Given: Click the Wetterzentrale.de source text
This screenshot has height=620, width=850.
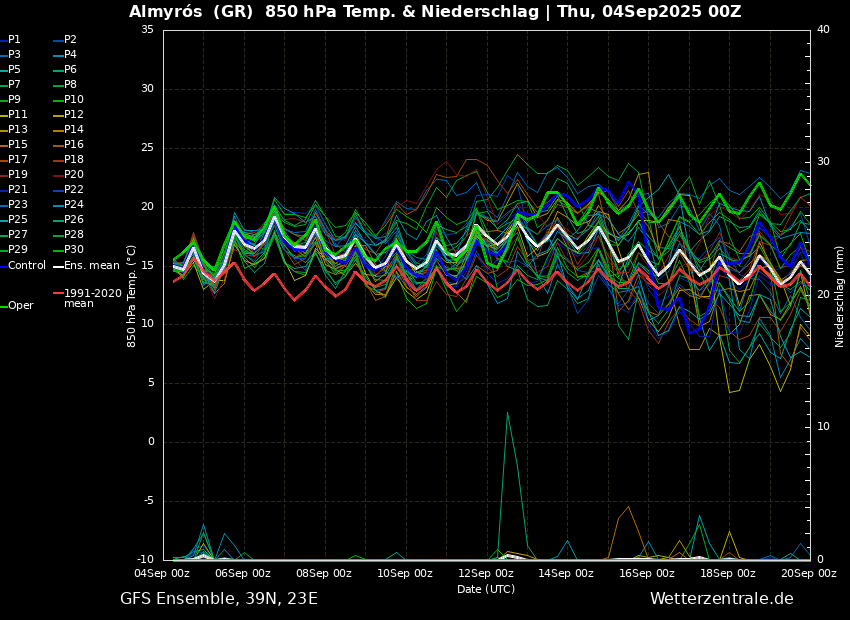Looking at the screenshot, I should [721, 599].
